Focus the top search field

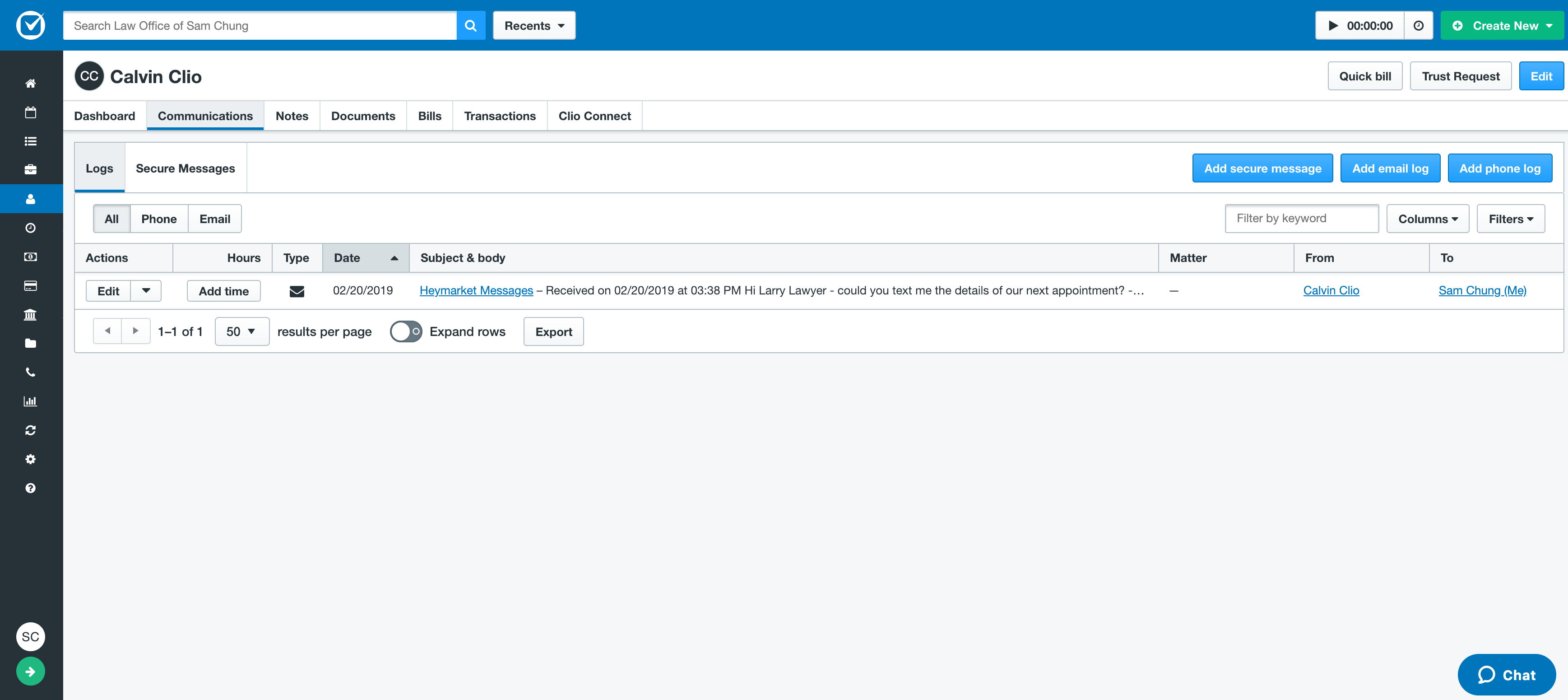(260, 26)
